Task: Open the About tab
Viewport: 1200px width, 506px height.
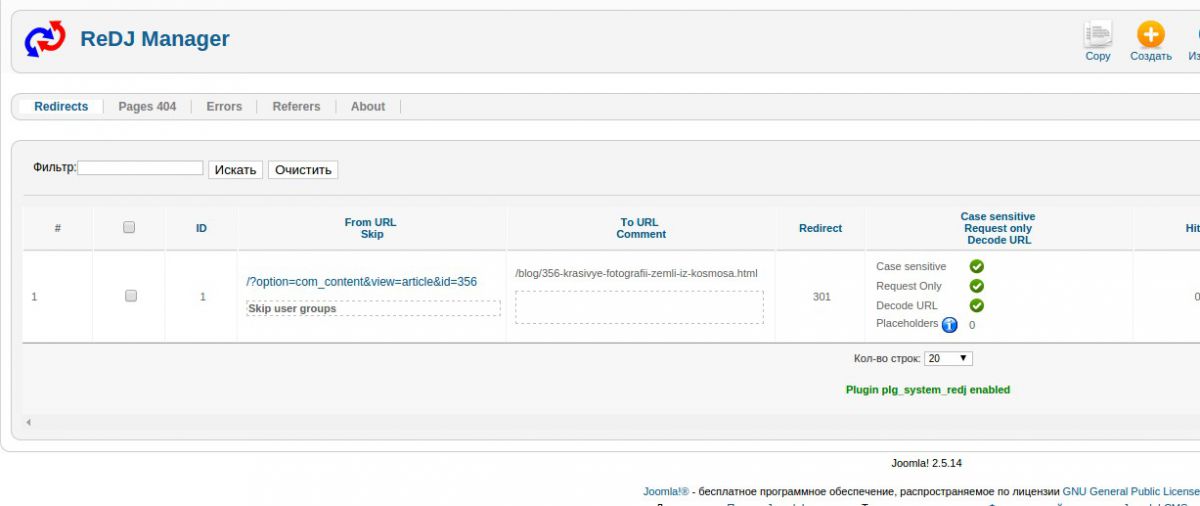Action: [x=368, y=106]
